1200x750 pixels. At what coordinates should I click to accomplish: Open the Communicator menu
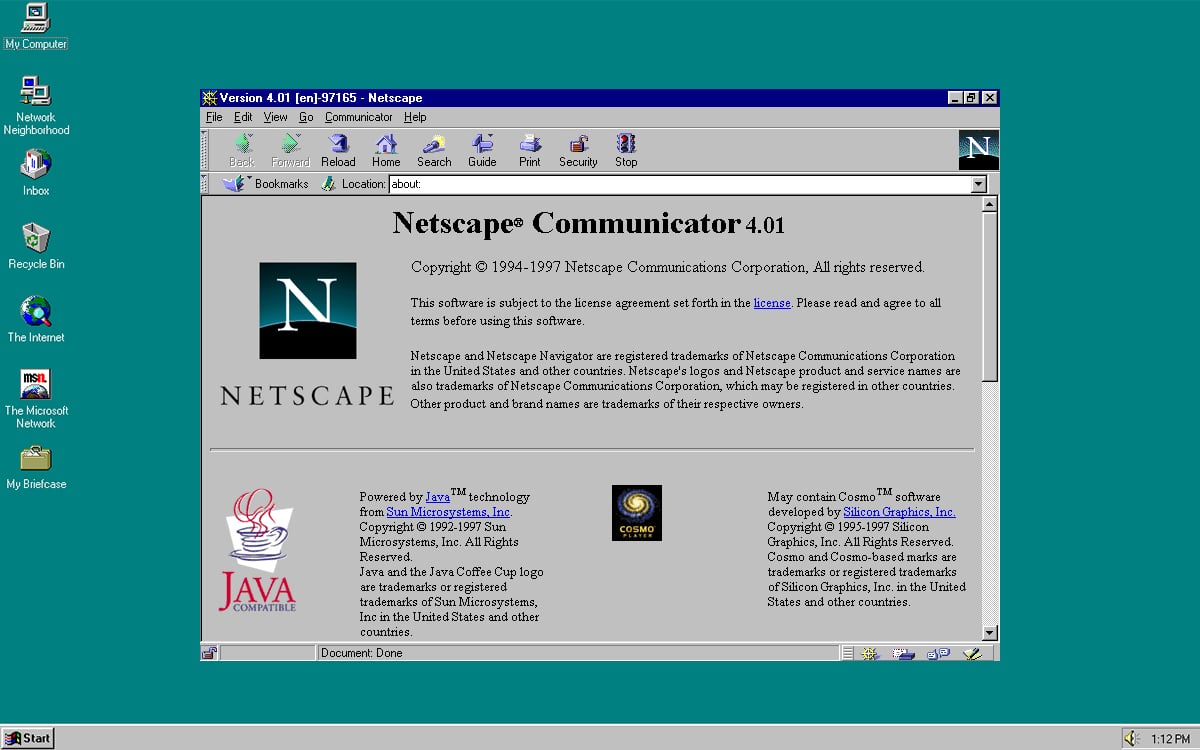pyautogui.click(x=358, y=117)
